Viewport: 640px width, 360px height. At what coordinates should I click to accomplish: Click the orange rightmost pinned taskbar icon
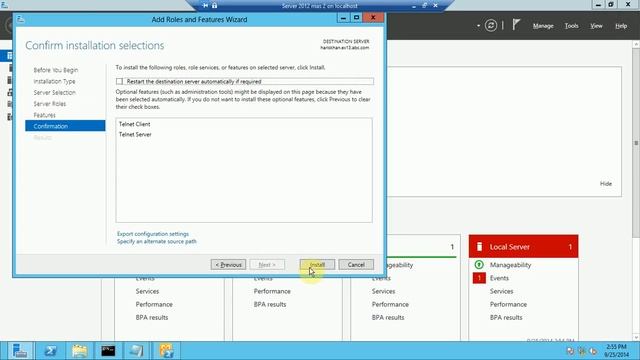166,351
